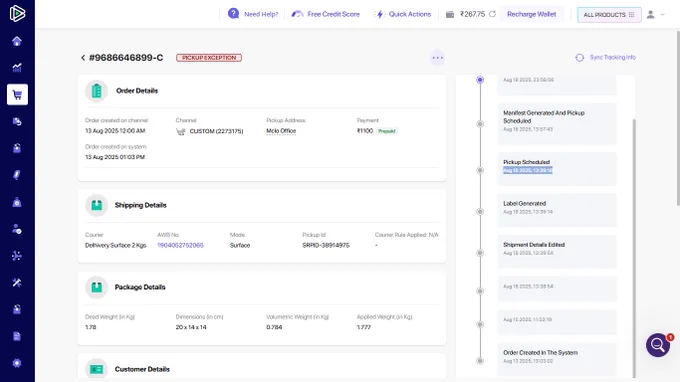This screenshot has height=382, width=680.
Task: Select the Label Generated timeline entry
Action: pyautogui.click(x=557, y=210)
